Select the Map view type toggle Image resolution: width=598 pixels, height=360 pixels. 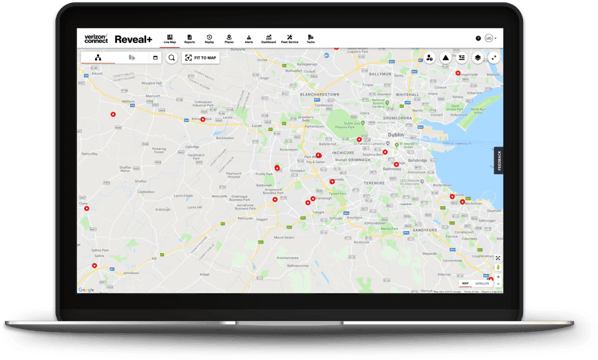(465, 284)
